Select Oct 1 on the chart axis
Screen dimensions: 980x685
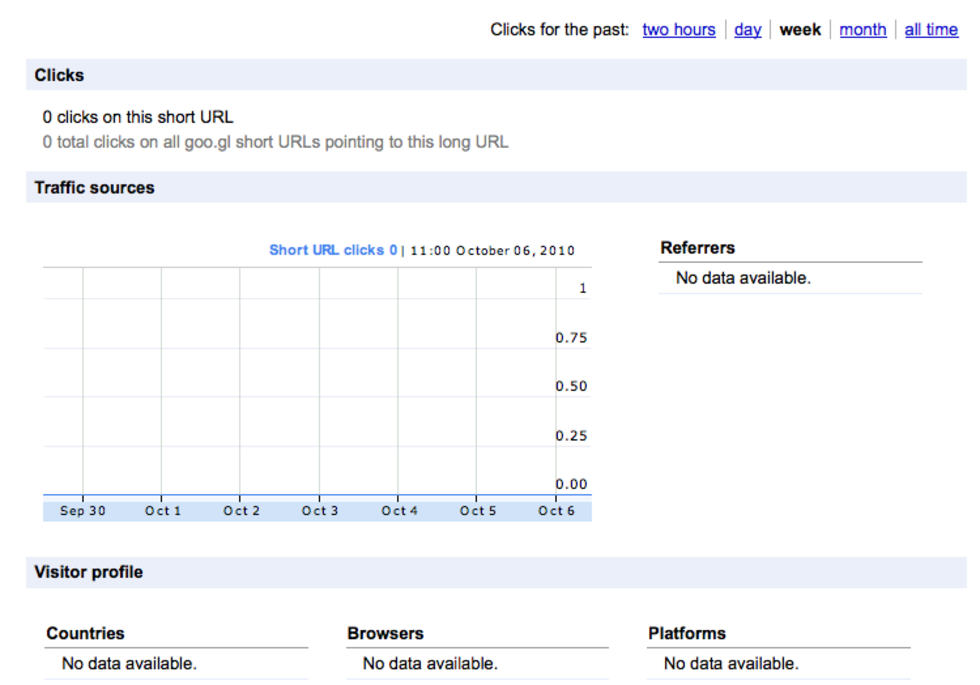coord(162,511)
